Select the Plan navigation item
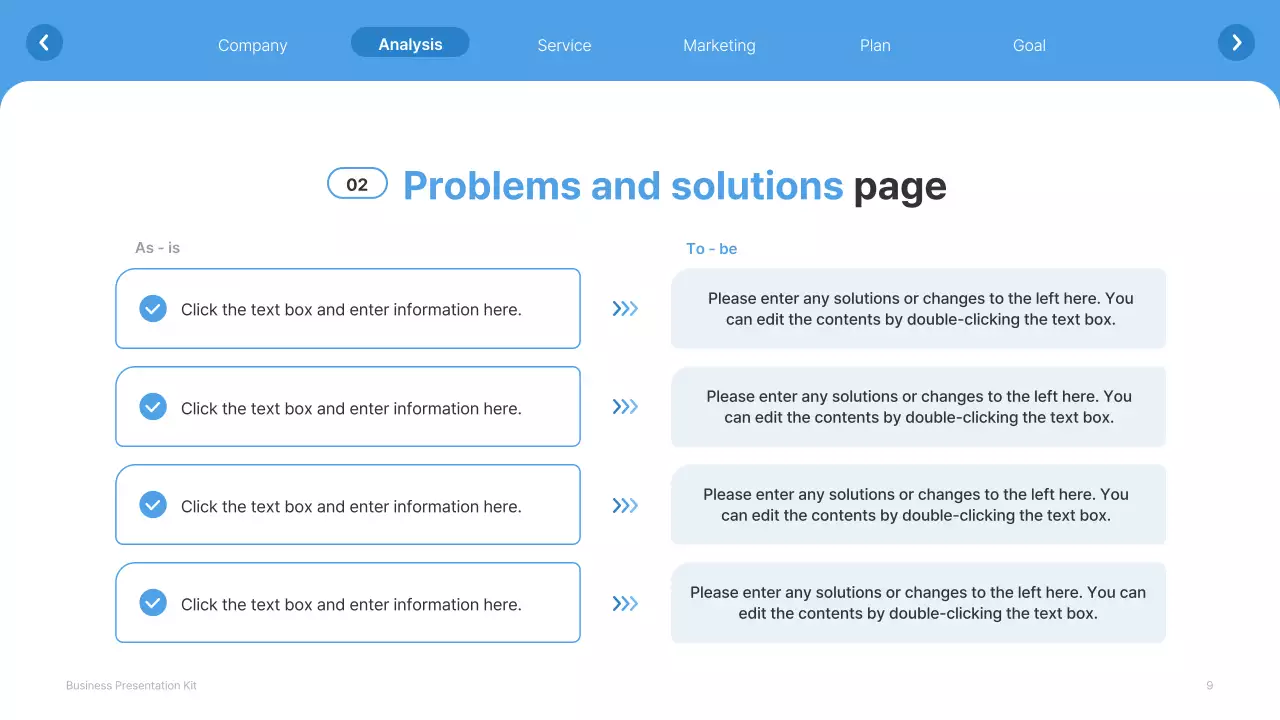1280x720 pixels. (x=875, y=45)
